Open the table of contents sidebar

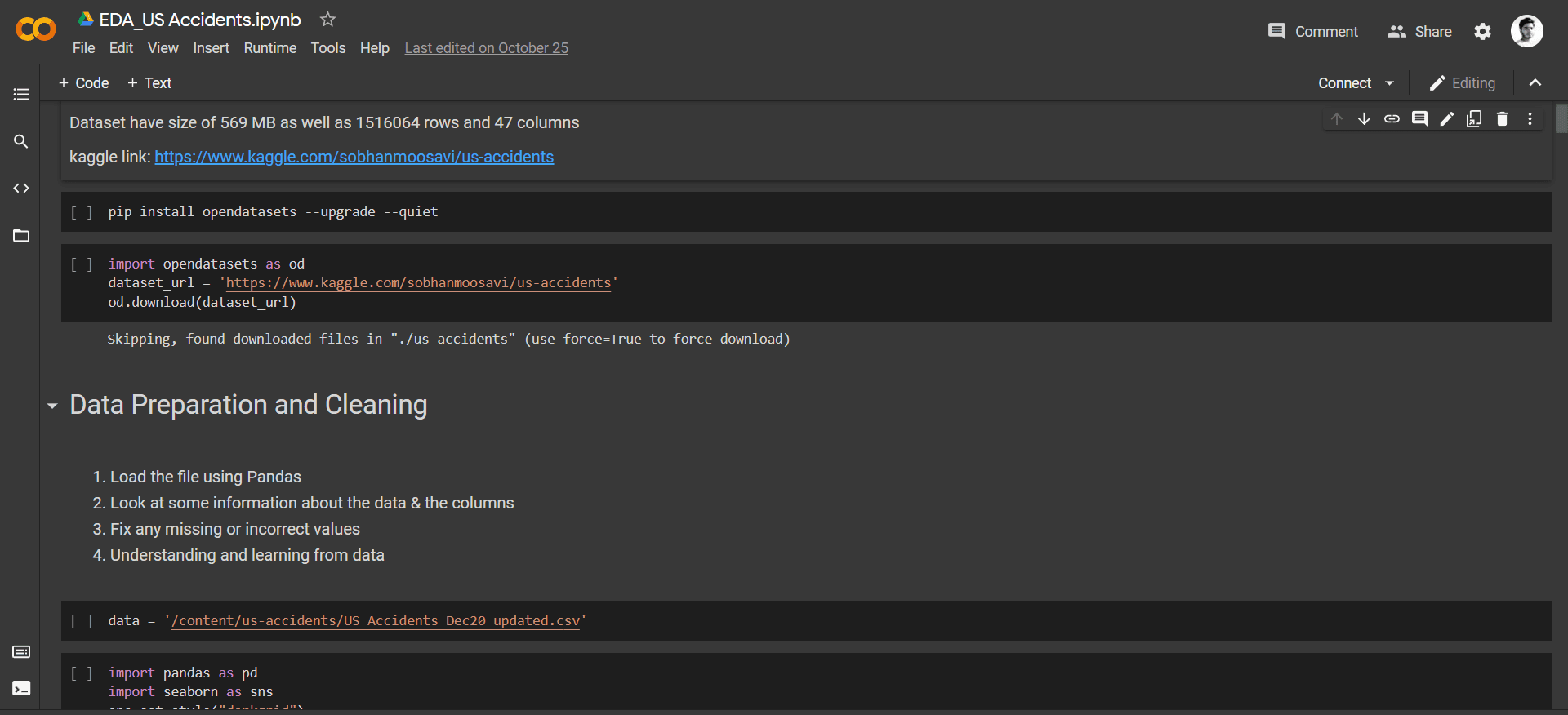coord(21,95)
